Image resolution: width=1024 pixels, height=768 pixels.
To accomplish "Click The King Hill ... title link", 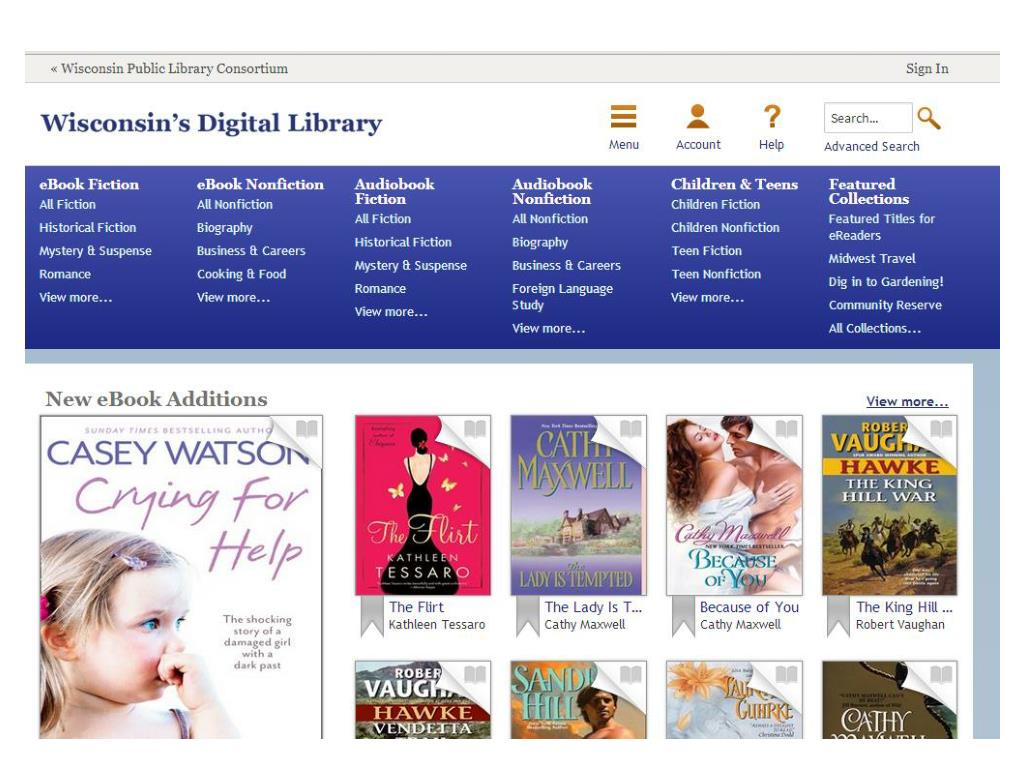I will click(904, 607).
